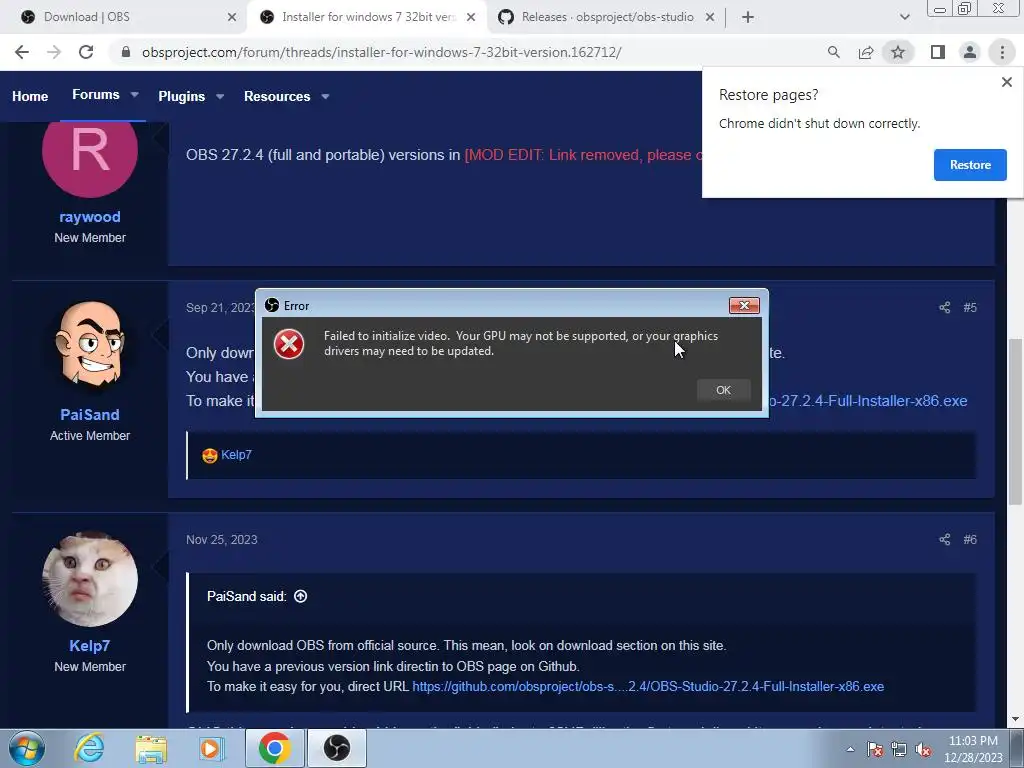
Task: Click the Restore button in Chrome popup
Action: coord(970,165)
